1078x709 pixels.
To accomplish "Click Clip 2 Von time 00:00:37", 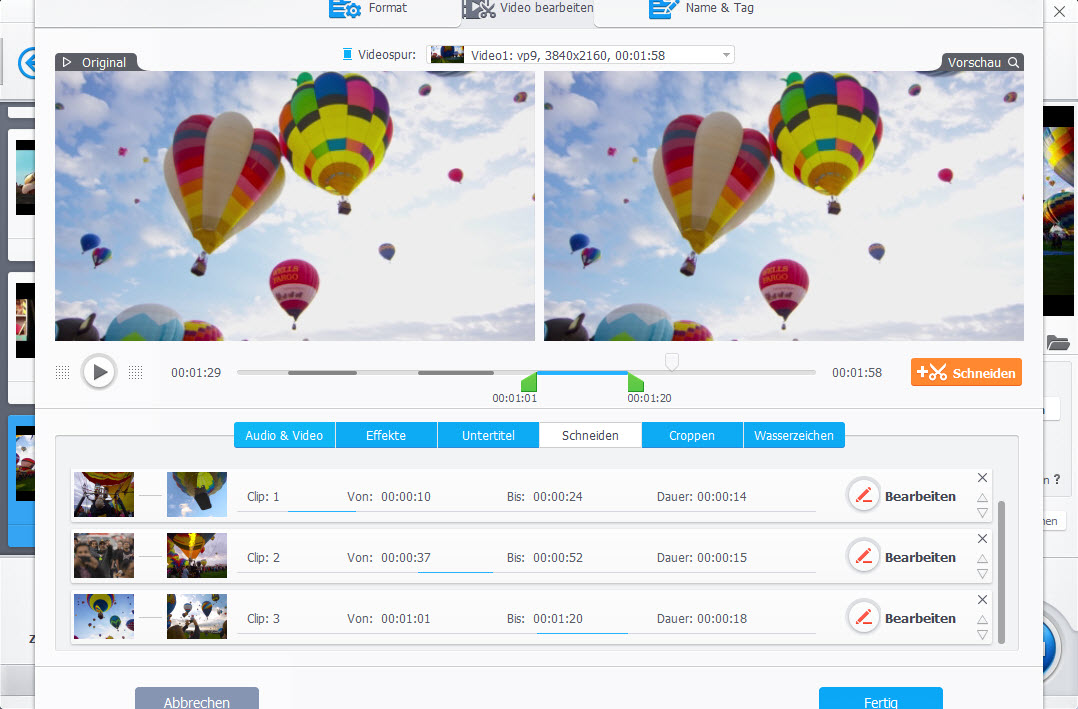I will pyautogui.click(x=406, y=558).
